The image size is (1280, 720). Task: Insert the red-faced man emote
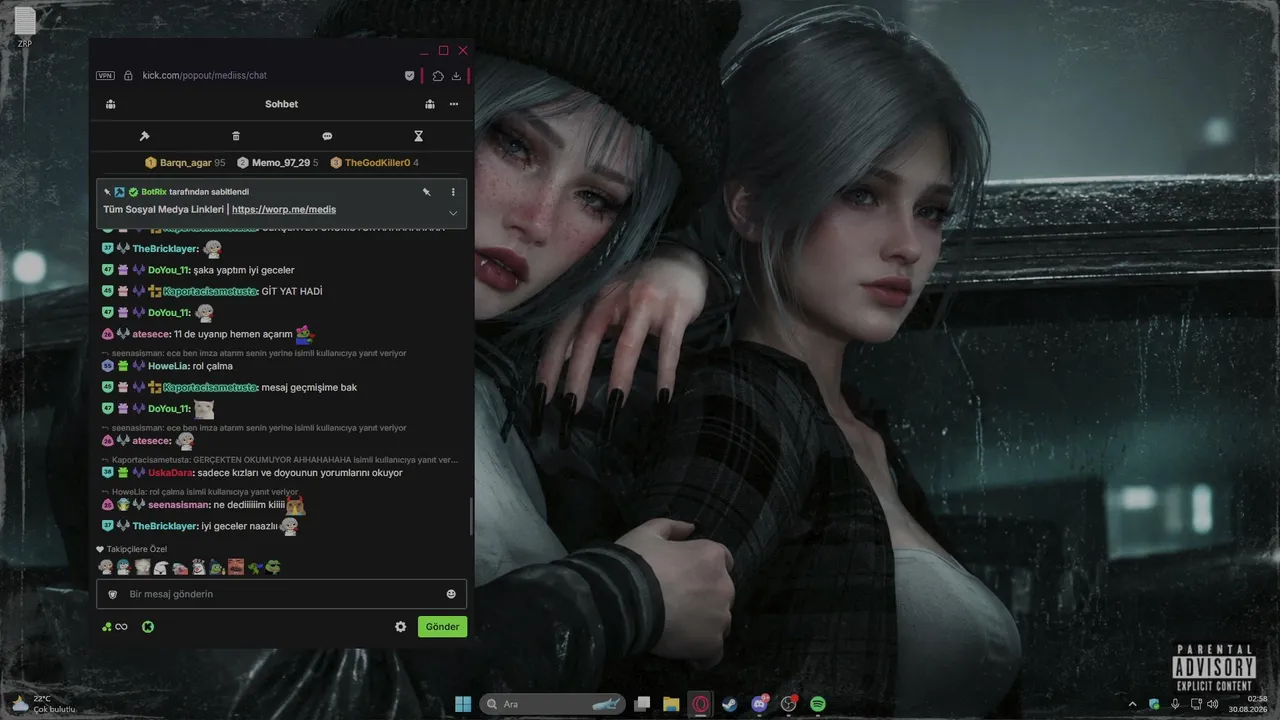point(236,567)
